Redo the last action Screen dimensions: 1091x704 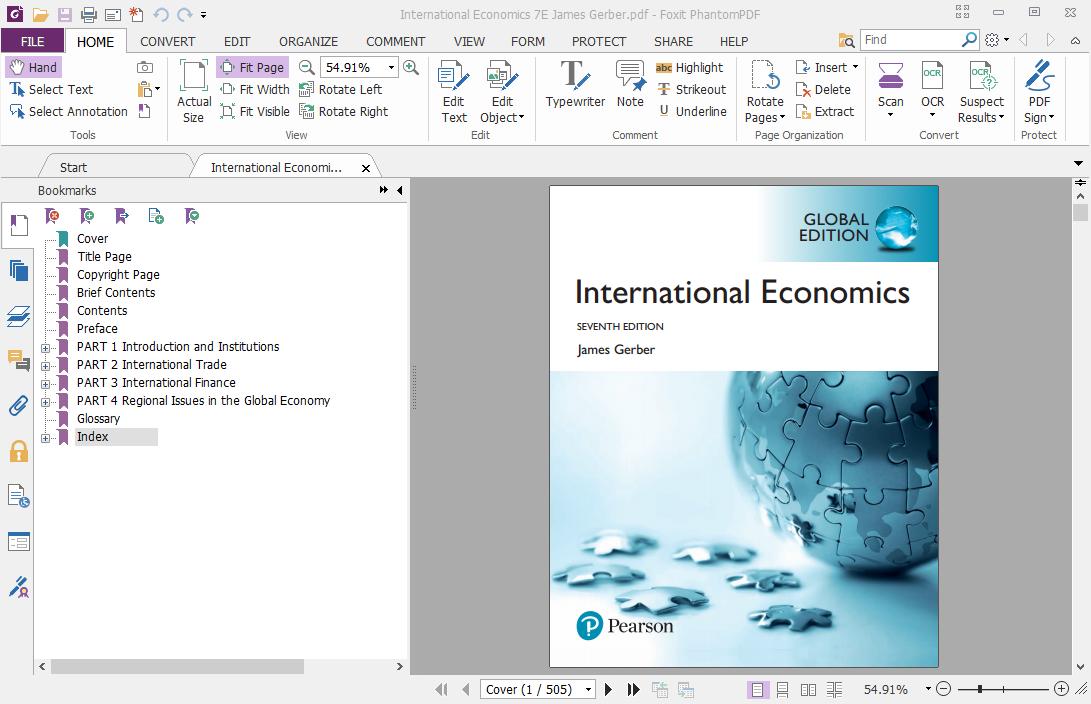(184, 14)
